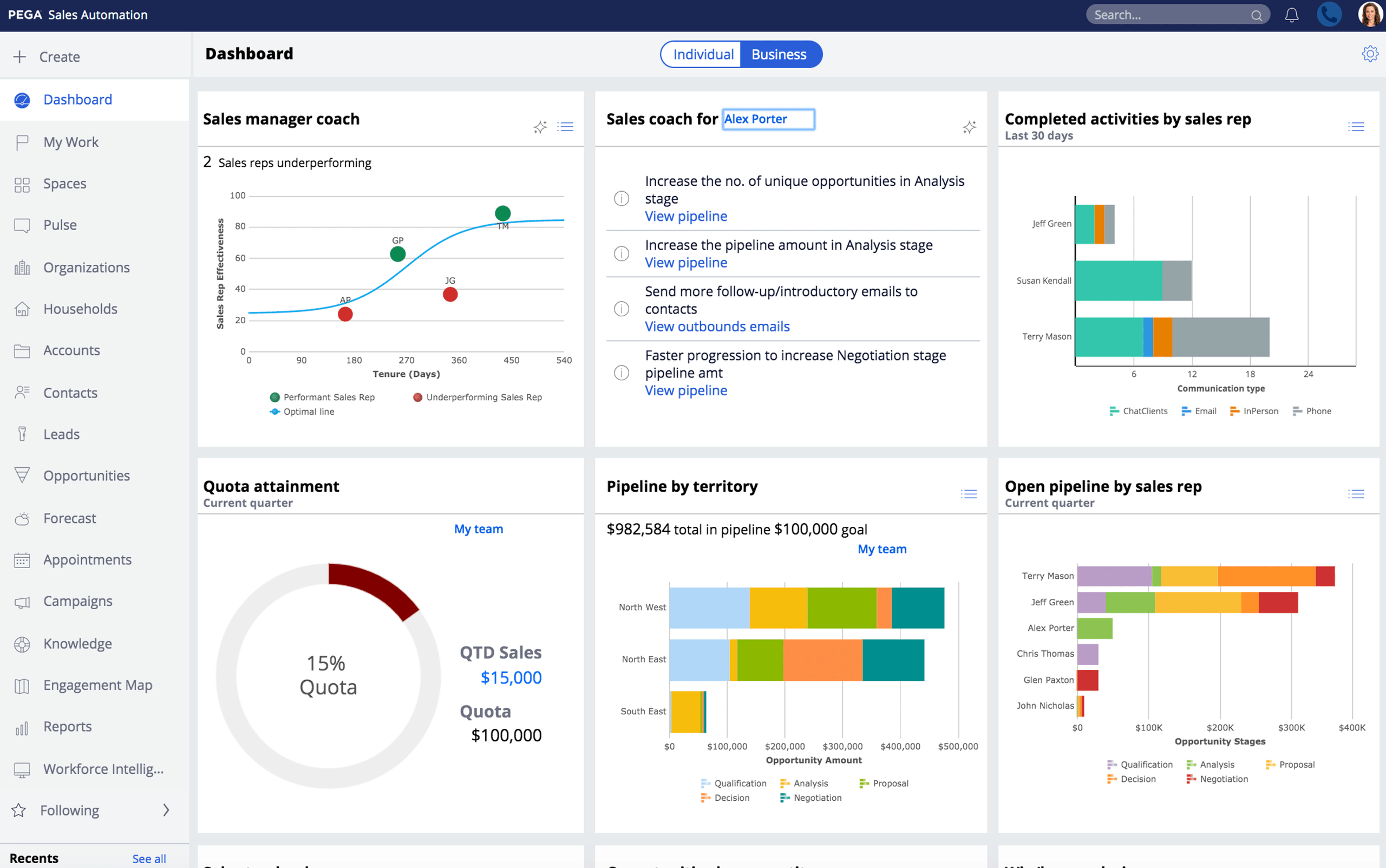This screenshot has height=868, width=1386.
Task: Open dashboard settings gear icon
Action: 1369,54
